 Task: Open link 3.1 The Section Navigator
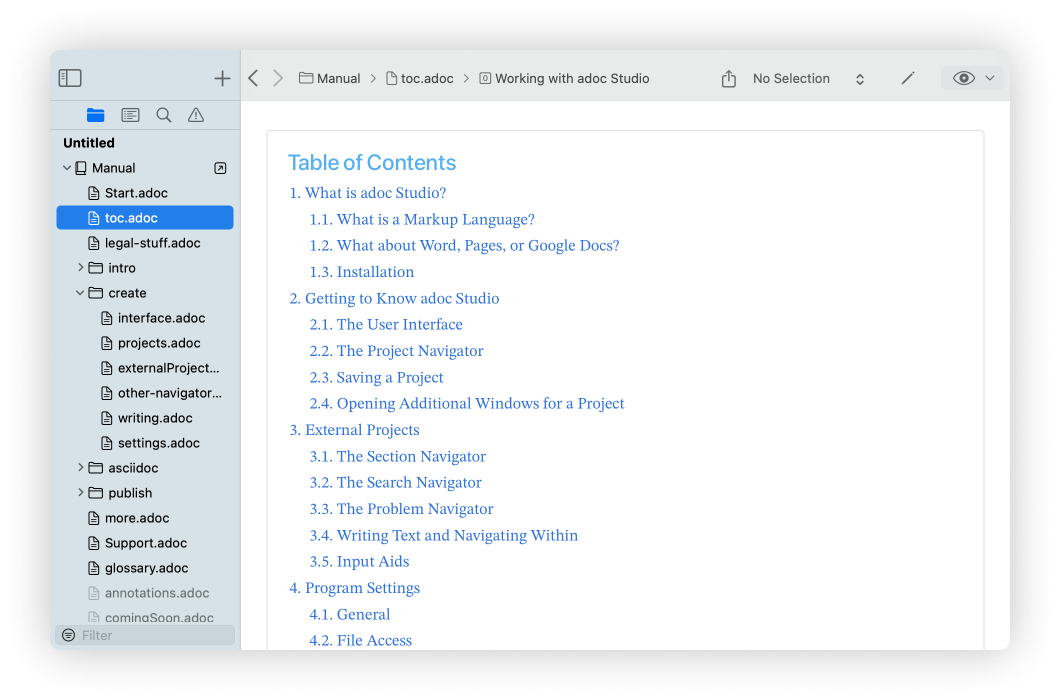398,457
